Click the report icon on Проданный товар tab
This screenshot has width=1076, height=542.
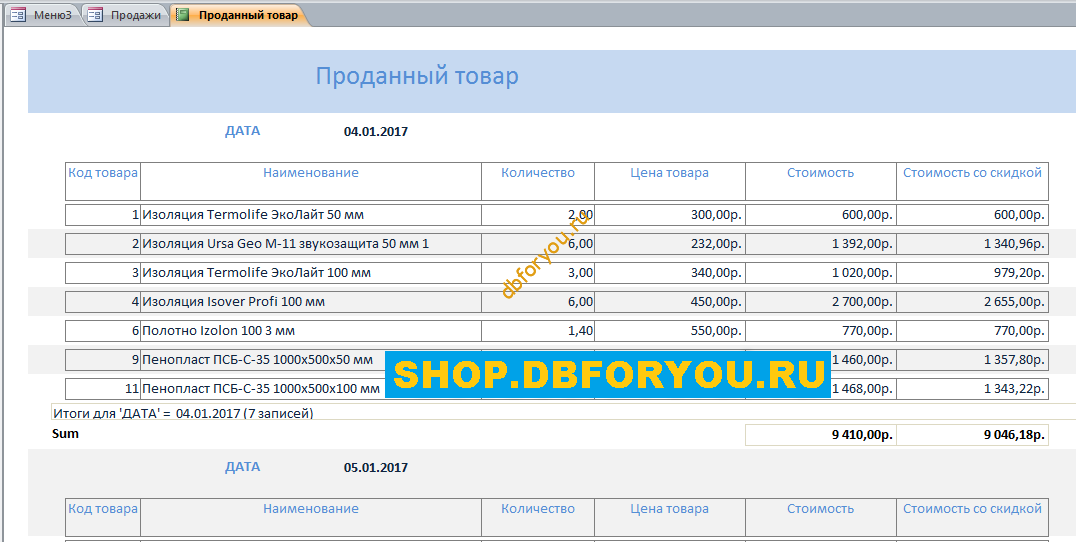(183, 15)
